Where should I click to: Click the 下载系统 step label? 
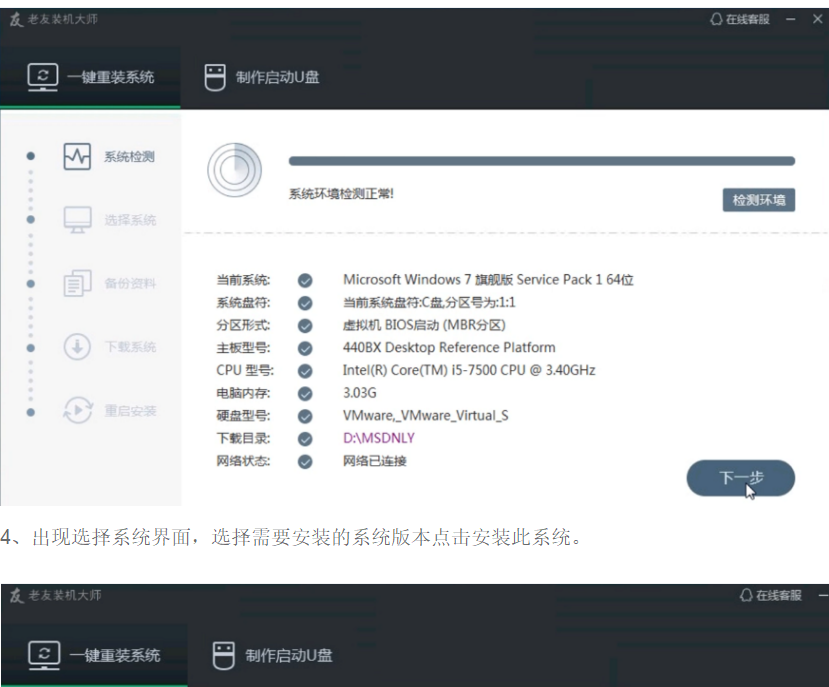click(130, 347)
